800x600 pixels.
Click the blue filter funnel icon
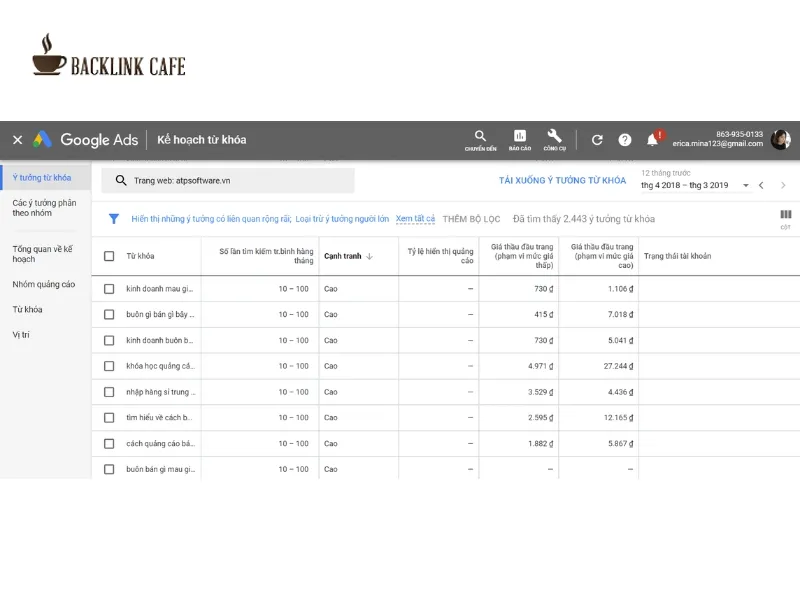[114, 219]
